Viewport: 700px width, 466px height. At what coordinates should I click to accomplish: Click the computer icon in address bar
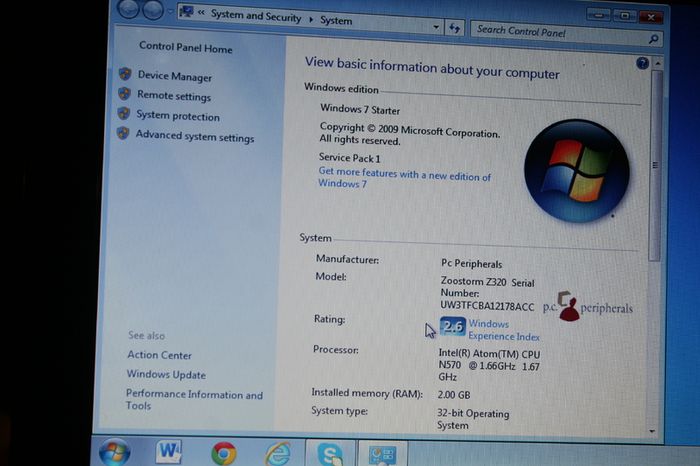(186, 11)
